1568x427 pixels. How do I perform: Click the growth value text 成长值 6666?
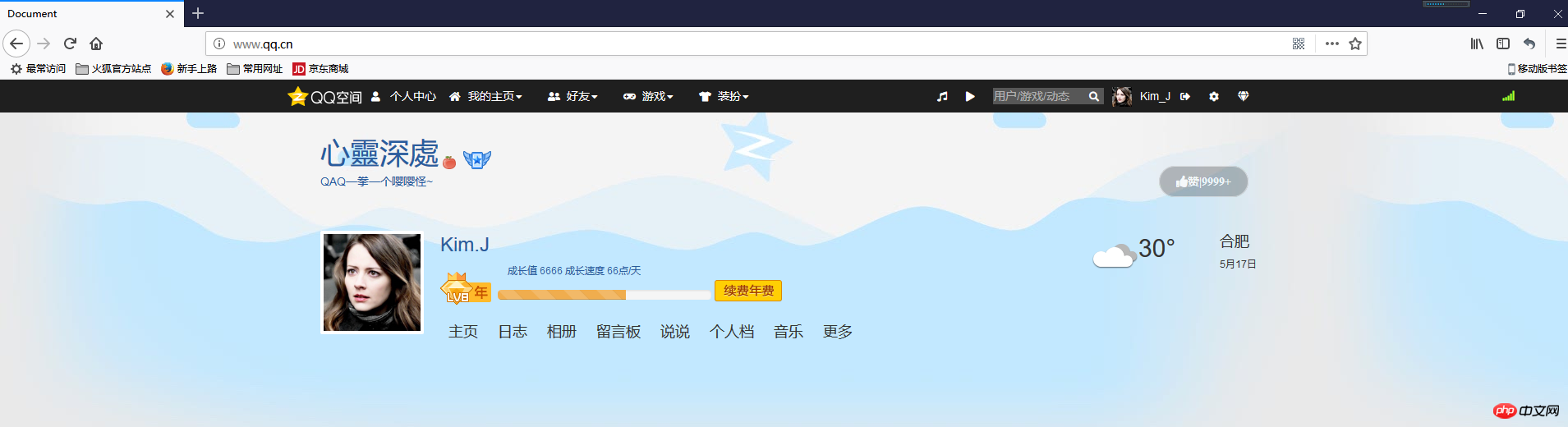[x=535, y=271]
